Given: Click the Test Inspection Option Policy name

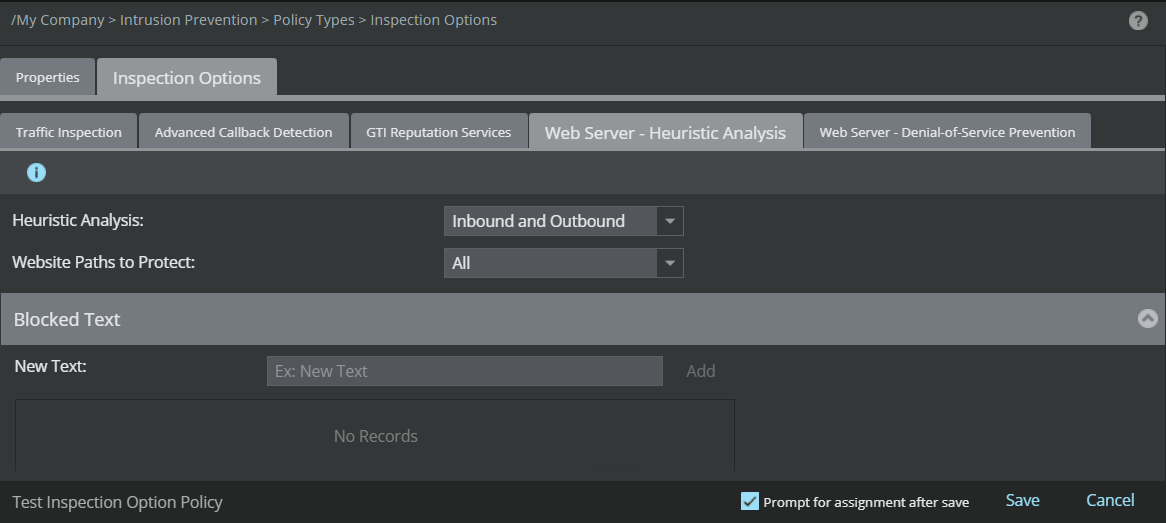Looking at the screenshot, I should (117, 502).
